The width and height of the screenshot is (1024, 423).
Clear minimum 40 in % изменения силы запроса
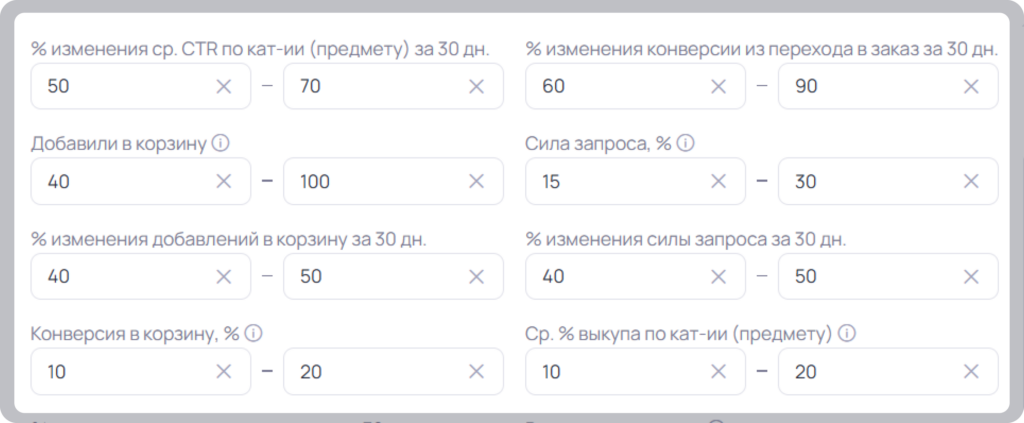pos(718,277)
